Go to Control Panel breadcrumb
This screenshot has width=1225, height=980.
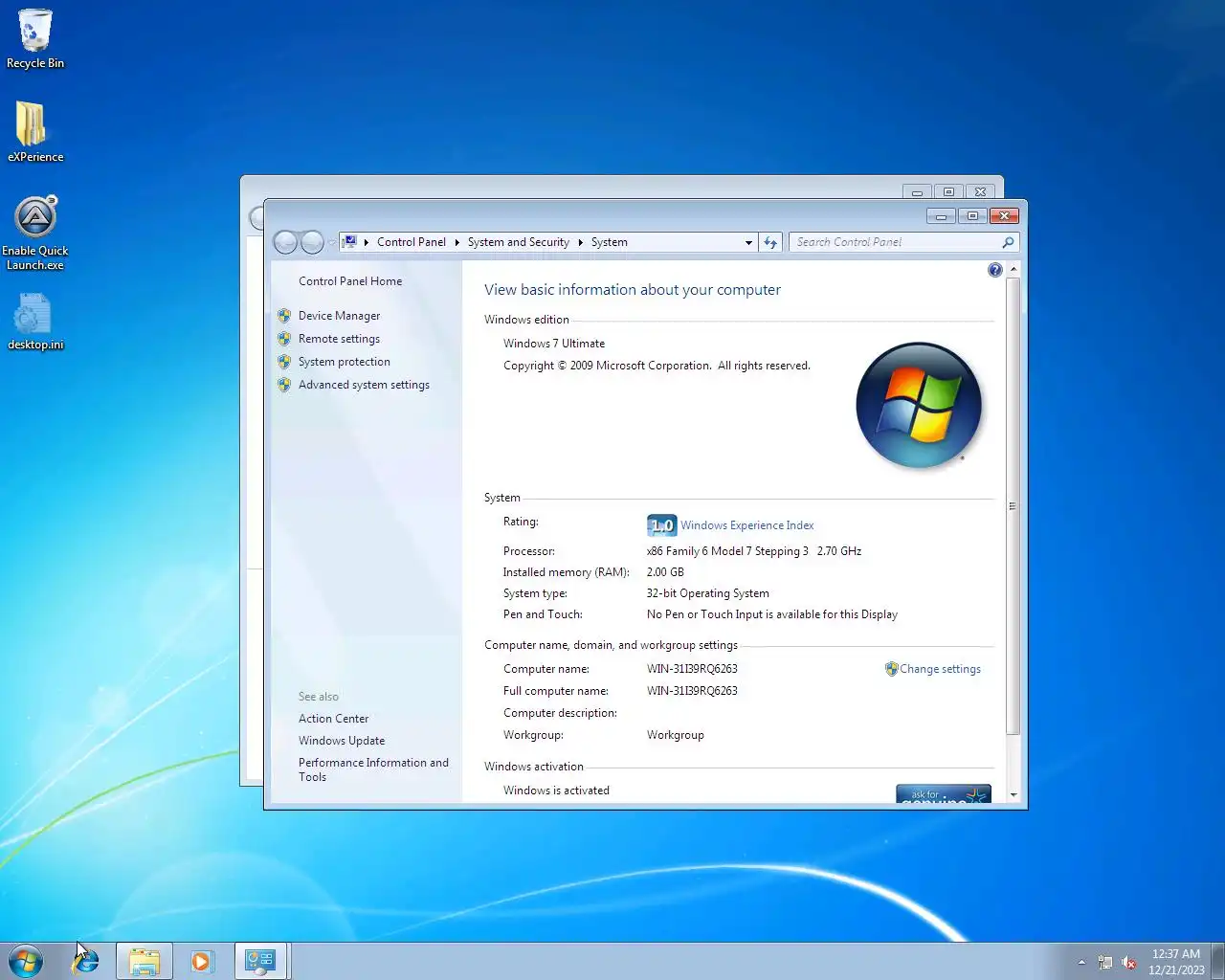(412, 242)
